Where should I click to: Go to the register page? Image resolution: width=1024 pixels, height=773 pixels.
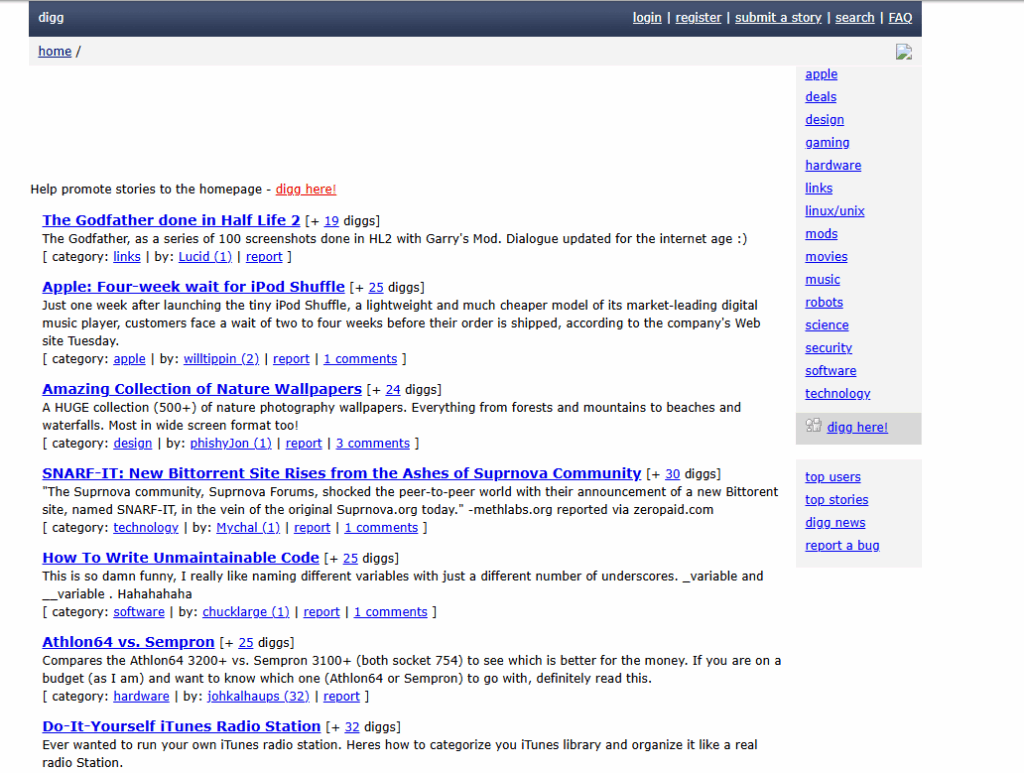(698, 18)
